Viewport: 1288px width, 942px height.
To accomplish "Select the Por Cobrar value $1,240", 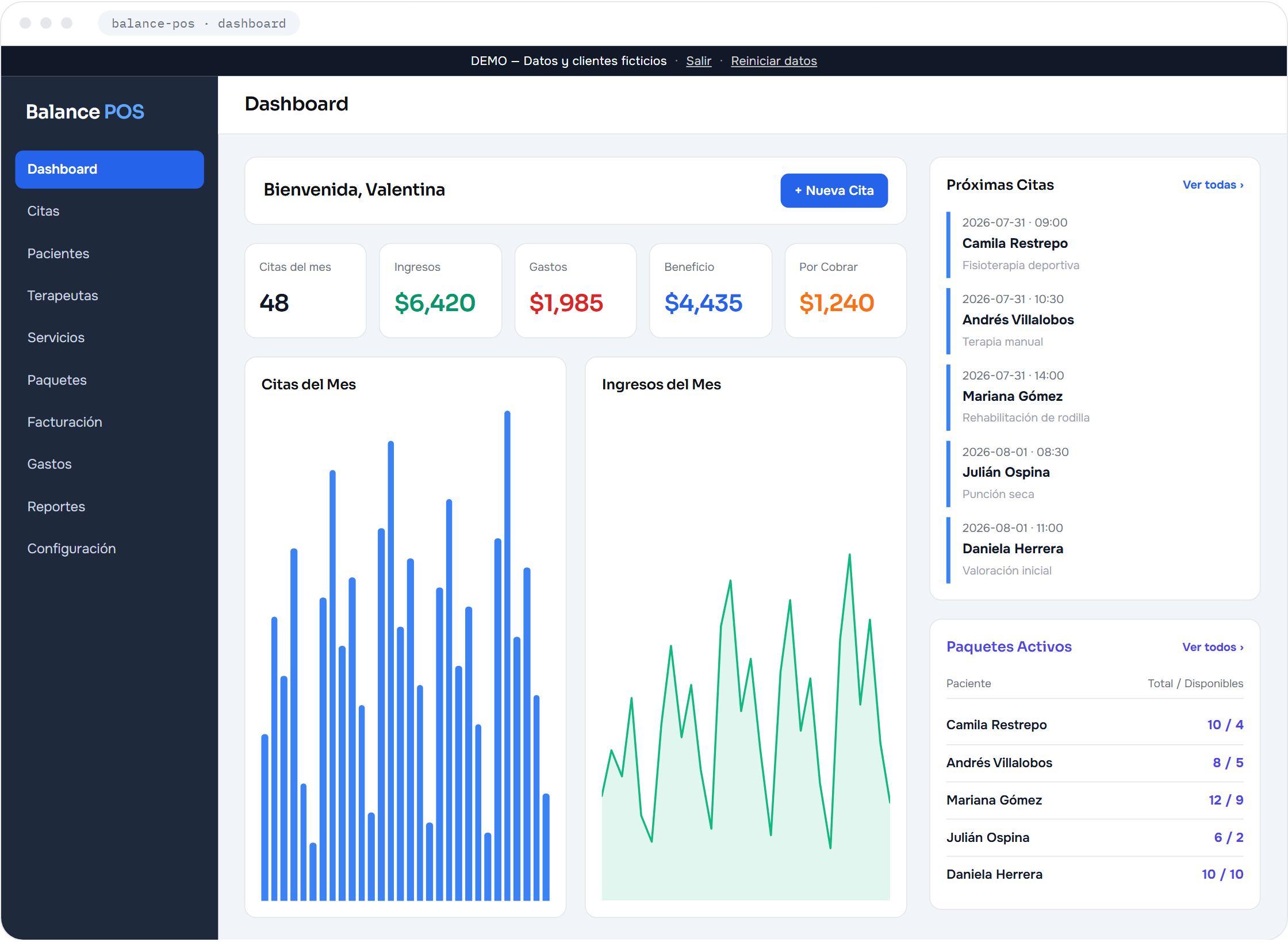I will [837, 303].
